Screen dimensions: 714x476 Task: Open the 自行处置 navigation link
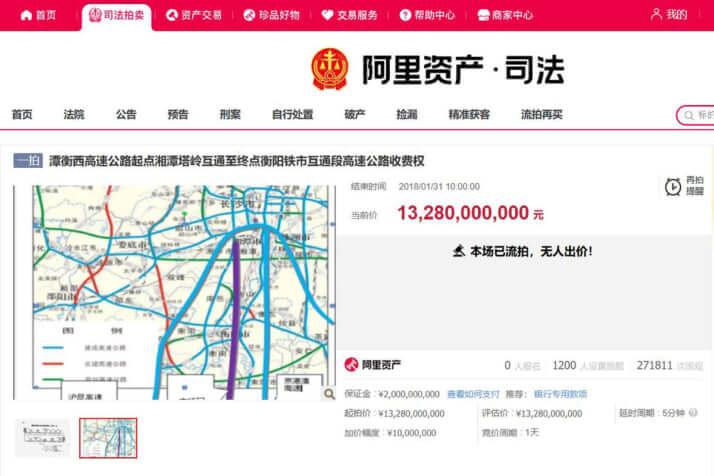pyautogui.click(x=292, y=114)
